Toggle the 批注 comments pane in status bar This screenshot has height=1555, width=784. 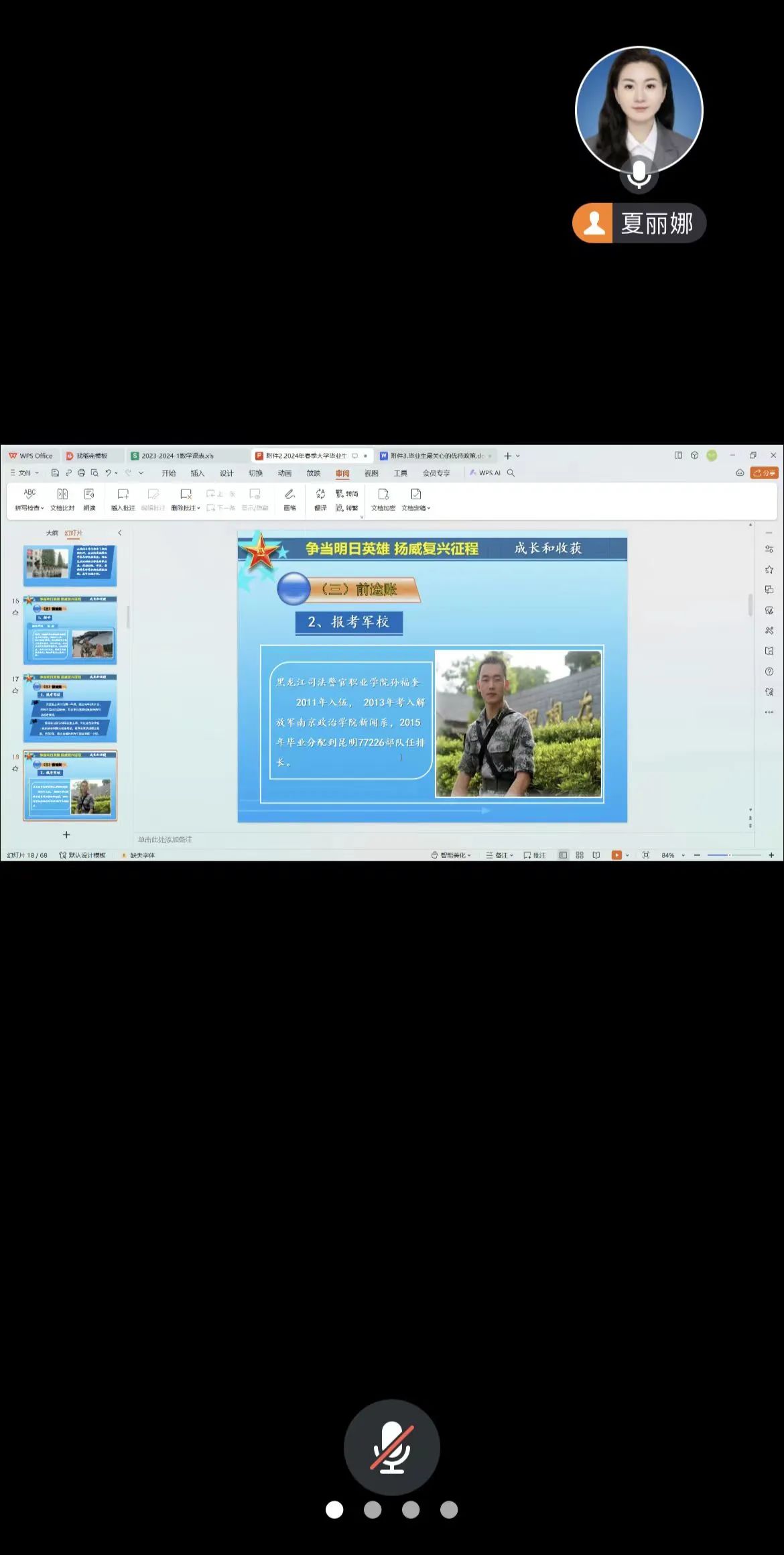click(x=535, y=855)
